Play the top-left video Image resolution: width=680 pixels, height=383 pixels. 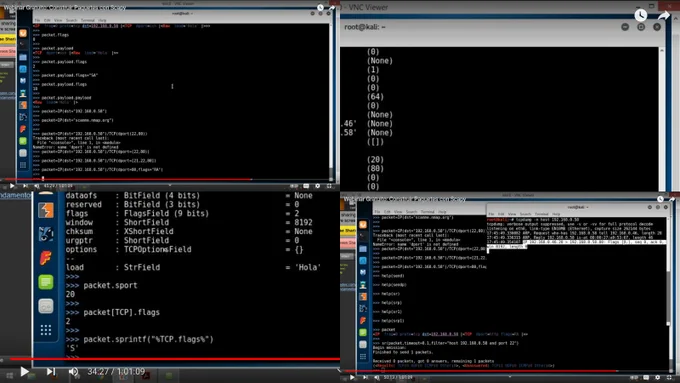pyautogui.click(x=12, y=186)
